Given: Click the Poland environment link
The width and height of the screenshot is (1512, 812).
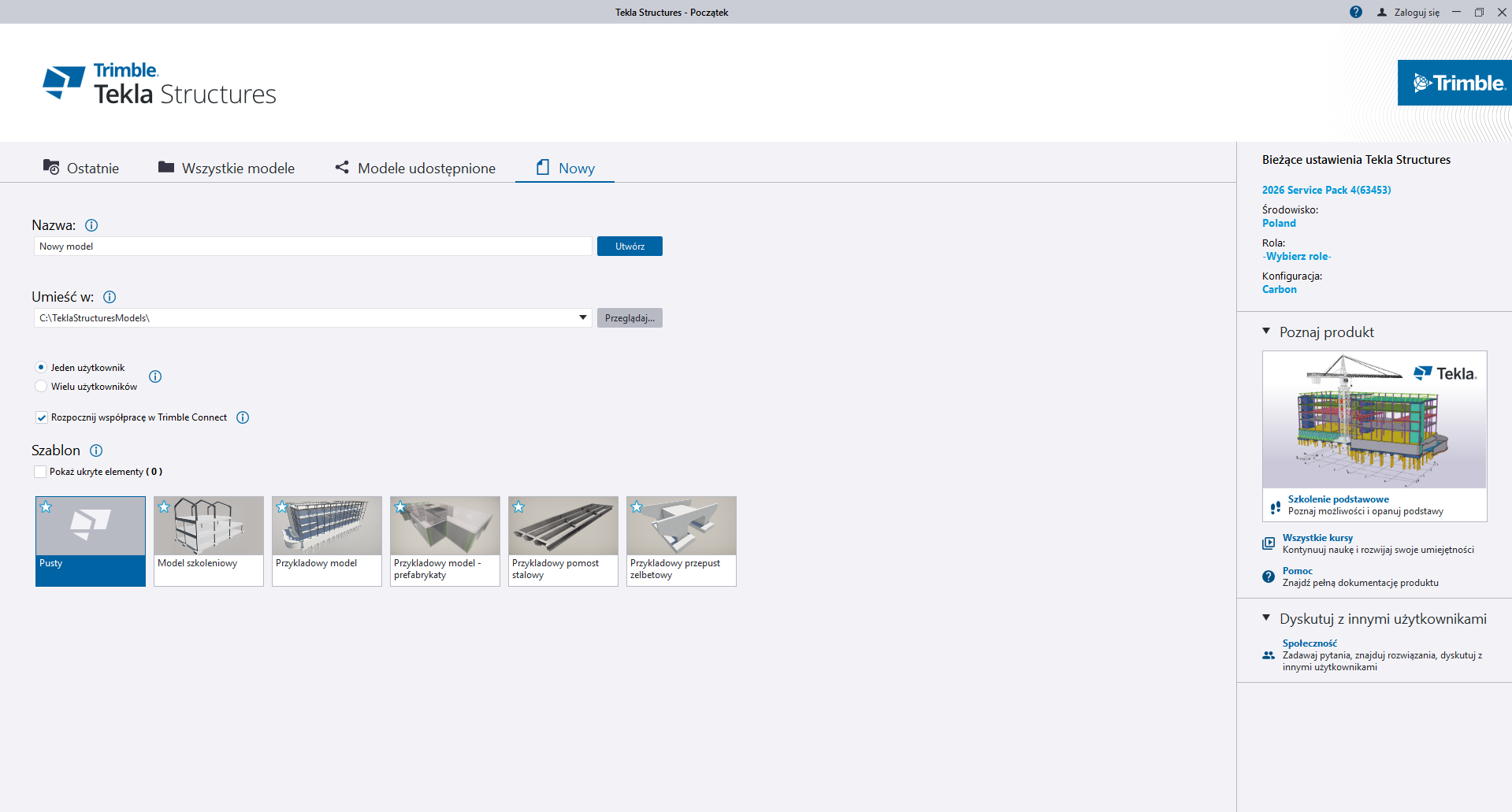Looking at the screenshot, I should [x=1279, y=223].
